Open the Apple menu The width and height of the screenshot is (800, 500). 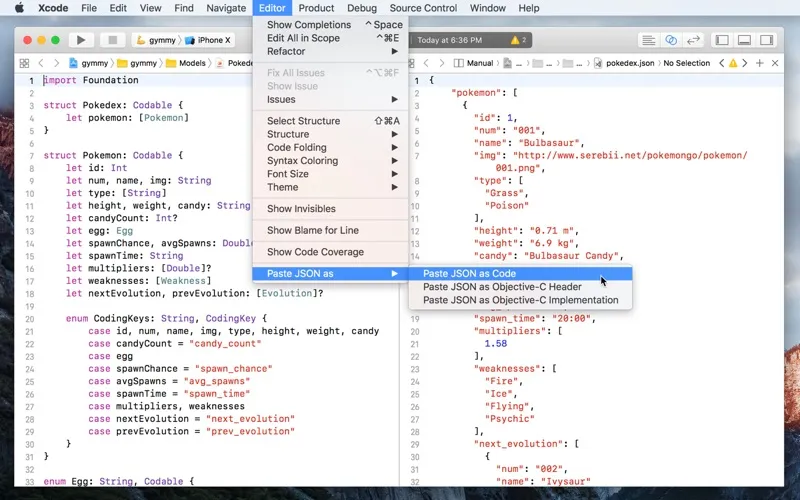[x=19, y=8]
